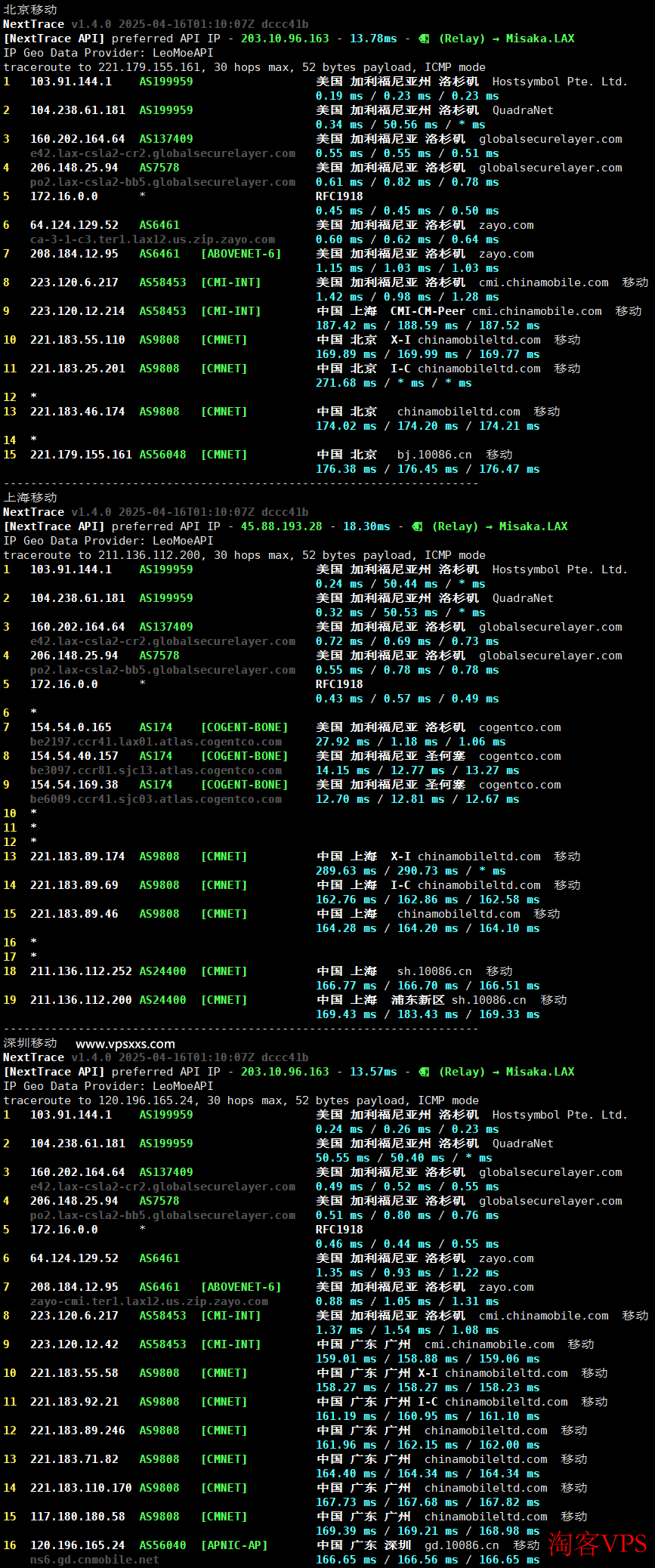
Task: Click hop IP 154.54.40.157
Action: [x=74, y=755]
